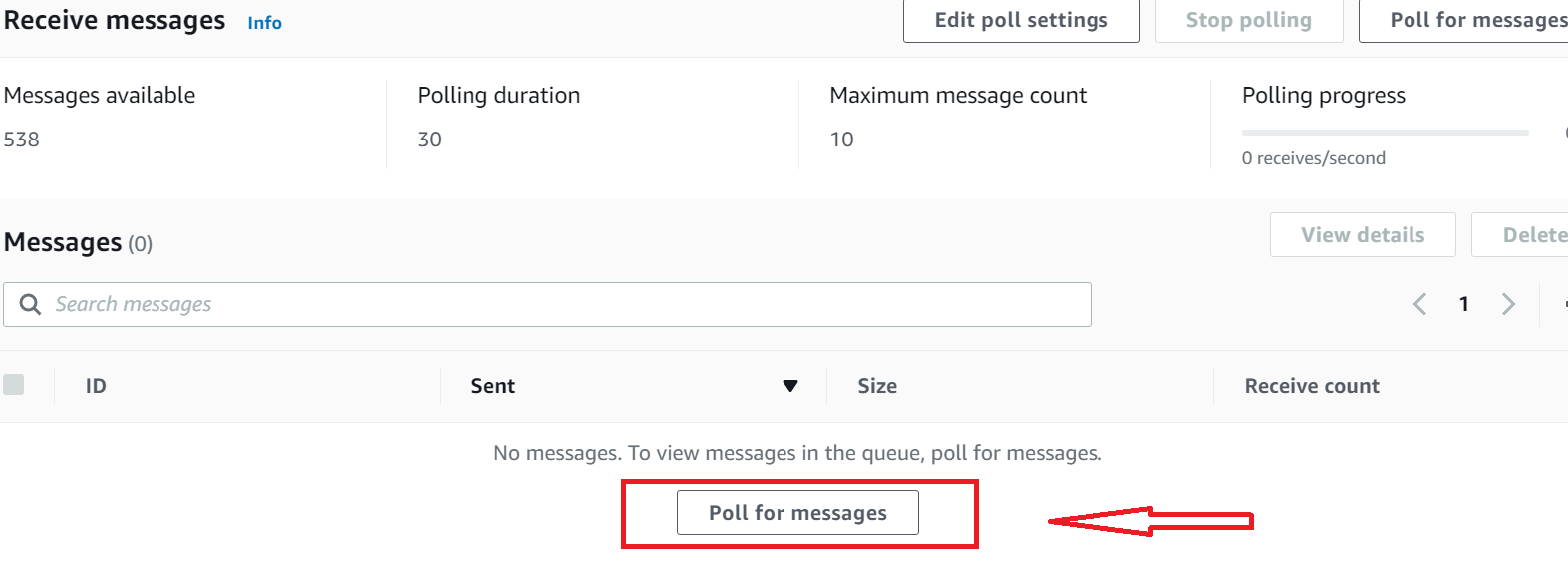Toggle the select-all messages checkbox
Viewport: 1568px width, 562px height.
pyautogui.click(x=14, y=385)
